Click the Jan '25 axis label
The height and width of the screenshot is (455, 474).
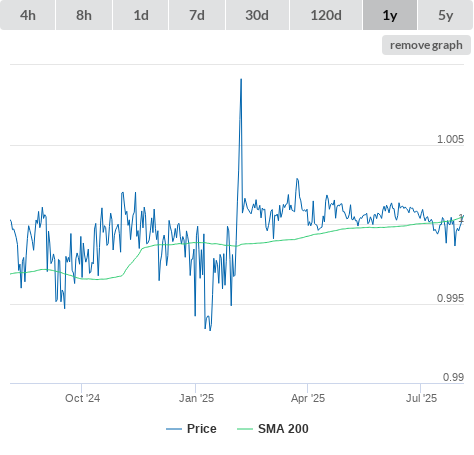[x=196, y=398]
